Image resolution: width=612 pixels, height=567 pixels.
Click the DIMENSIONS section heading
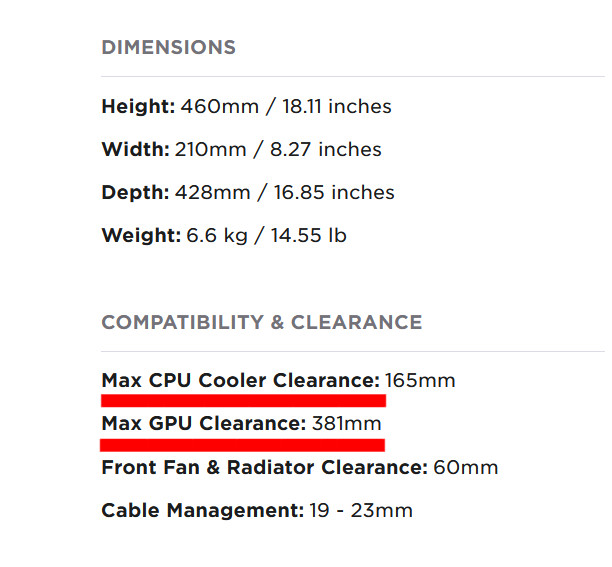[169, 48]
